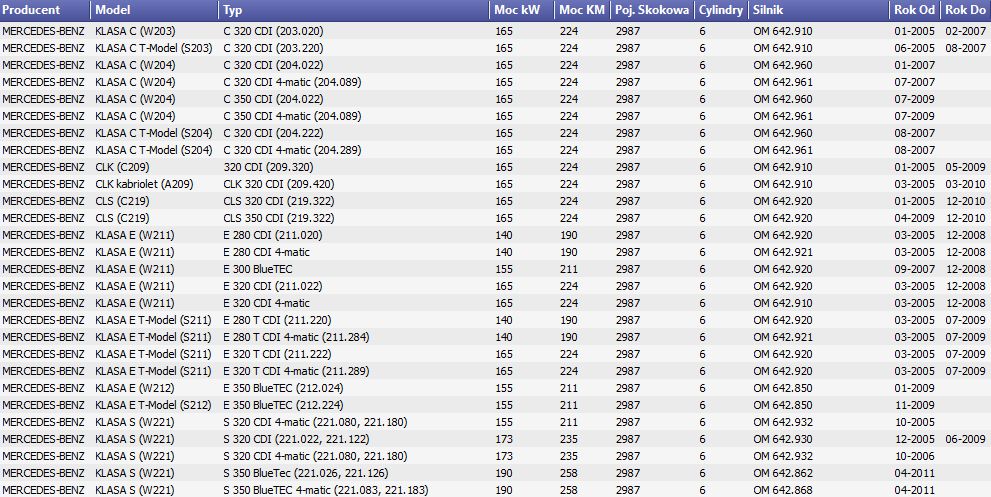
Task: Select the E 350 BlueTEC (212.024) cell
Action: coord(284,388)
